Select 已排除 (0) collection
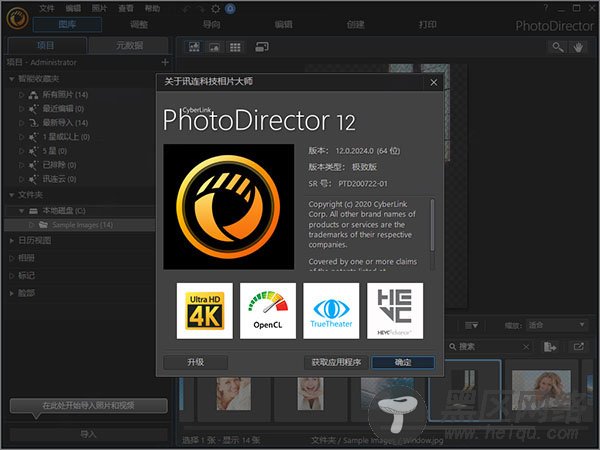 [59, 165]
